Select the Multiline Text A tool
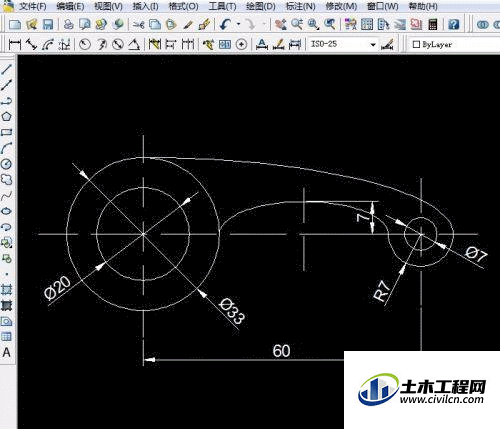The width and height of the screenshot is (500, 429). pyautogui.click(x=7, y=353)
